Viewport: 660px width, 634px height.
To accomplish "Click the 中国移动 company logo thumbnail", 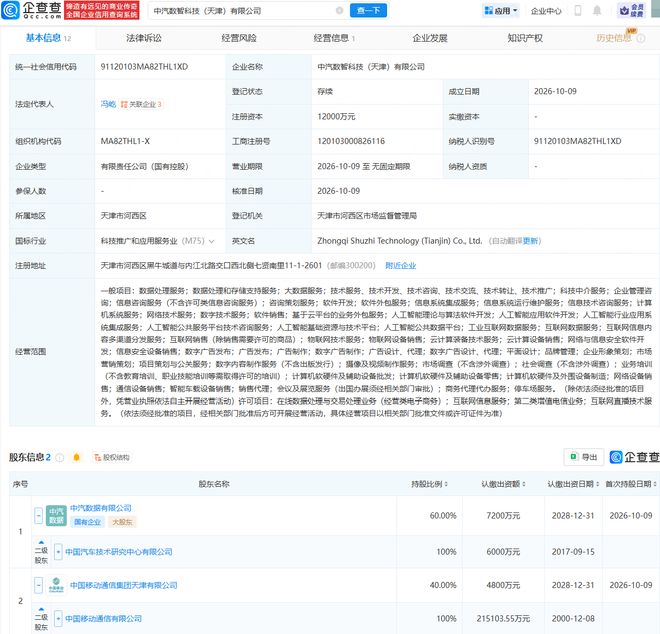I will pos(56,585).
